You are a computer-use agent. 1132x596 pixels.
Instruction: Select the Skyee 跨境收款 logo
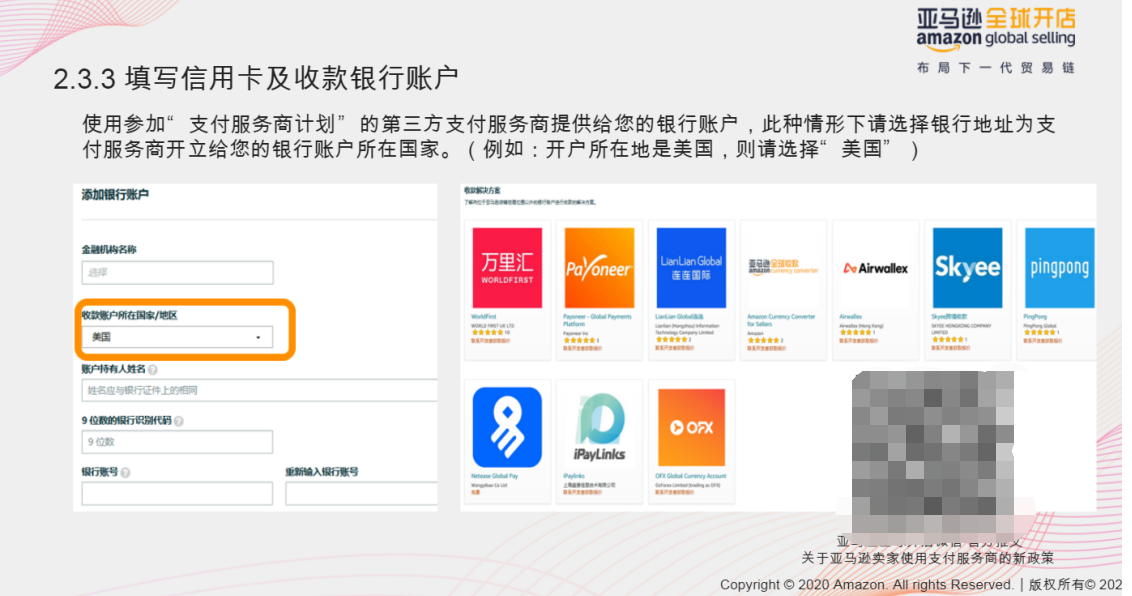tap(969, 266)
